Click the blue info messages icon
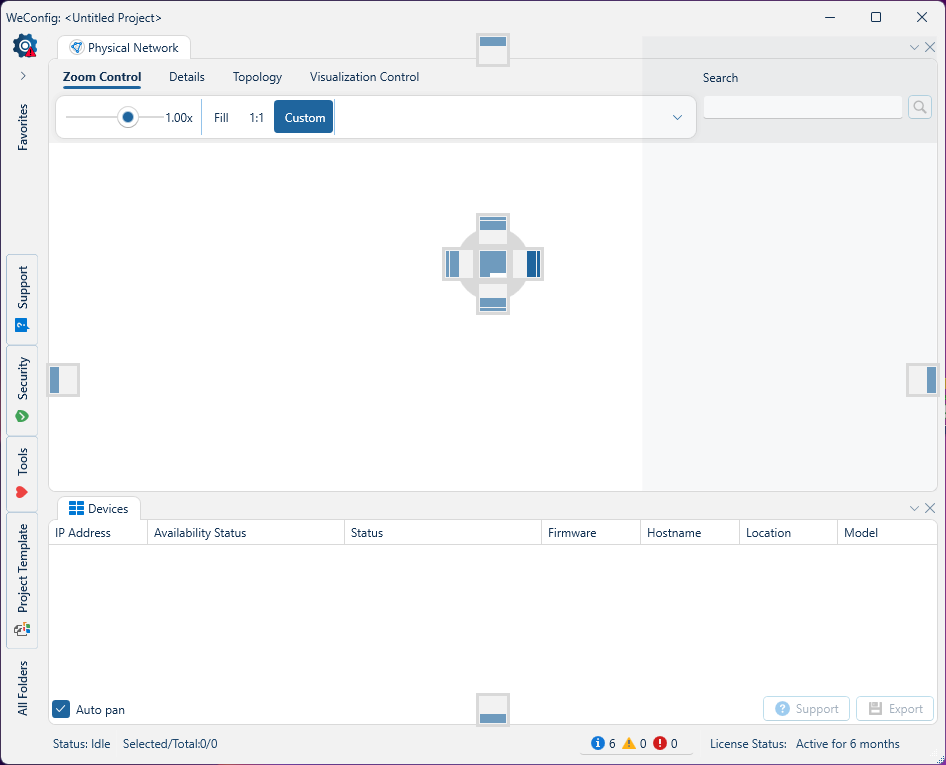 tap(597, 743)
